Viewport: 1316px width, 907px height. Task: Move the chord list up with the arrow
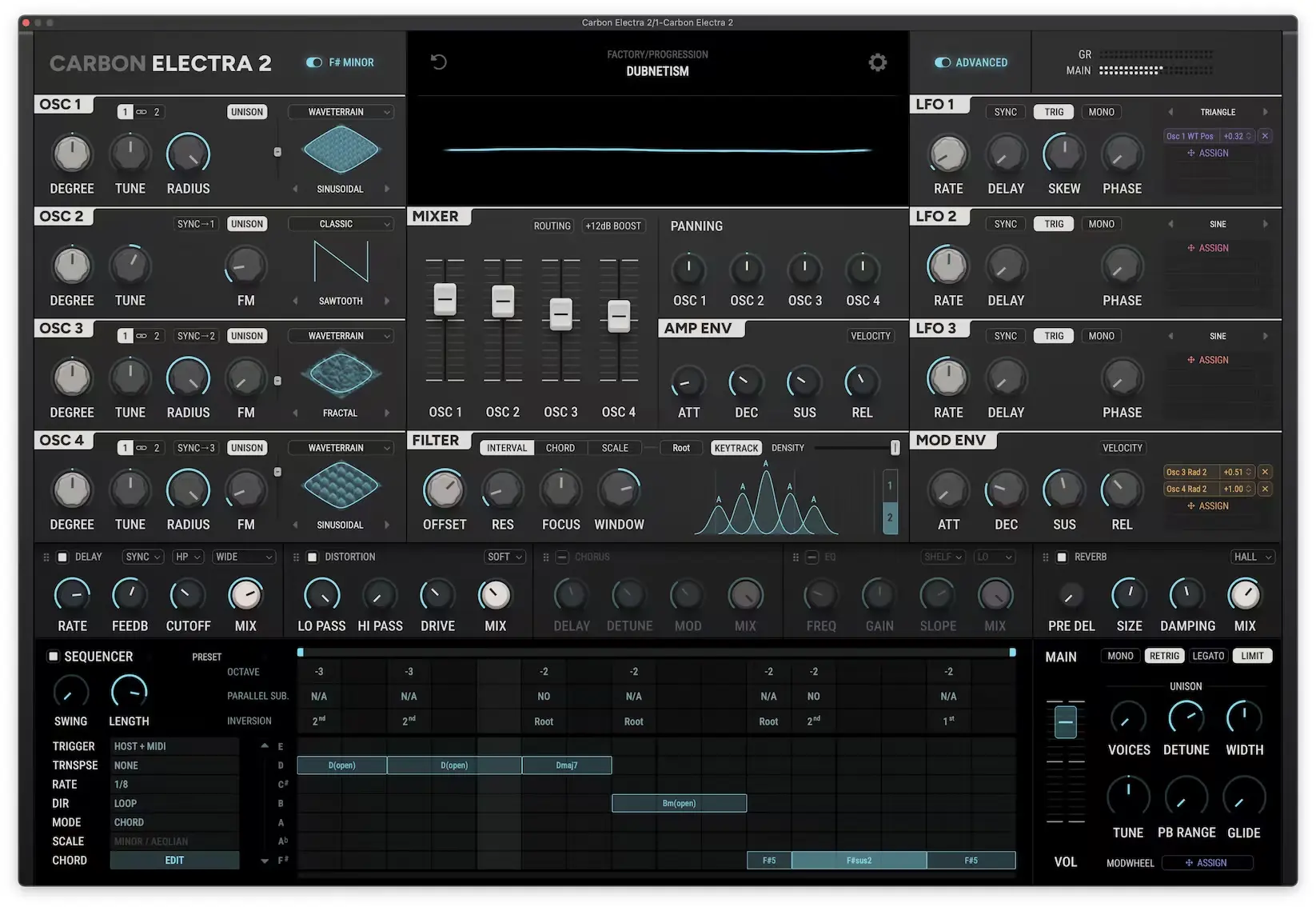tap(265, 745)
